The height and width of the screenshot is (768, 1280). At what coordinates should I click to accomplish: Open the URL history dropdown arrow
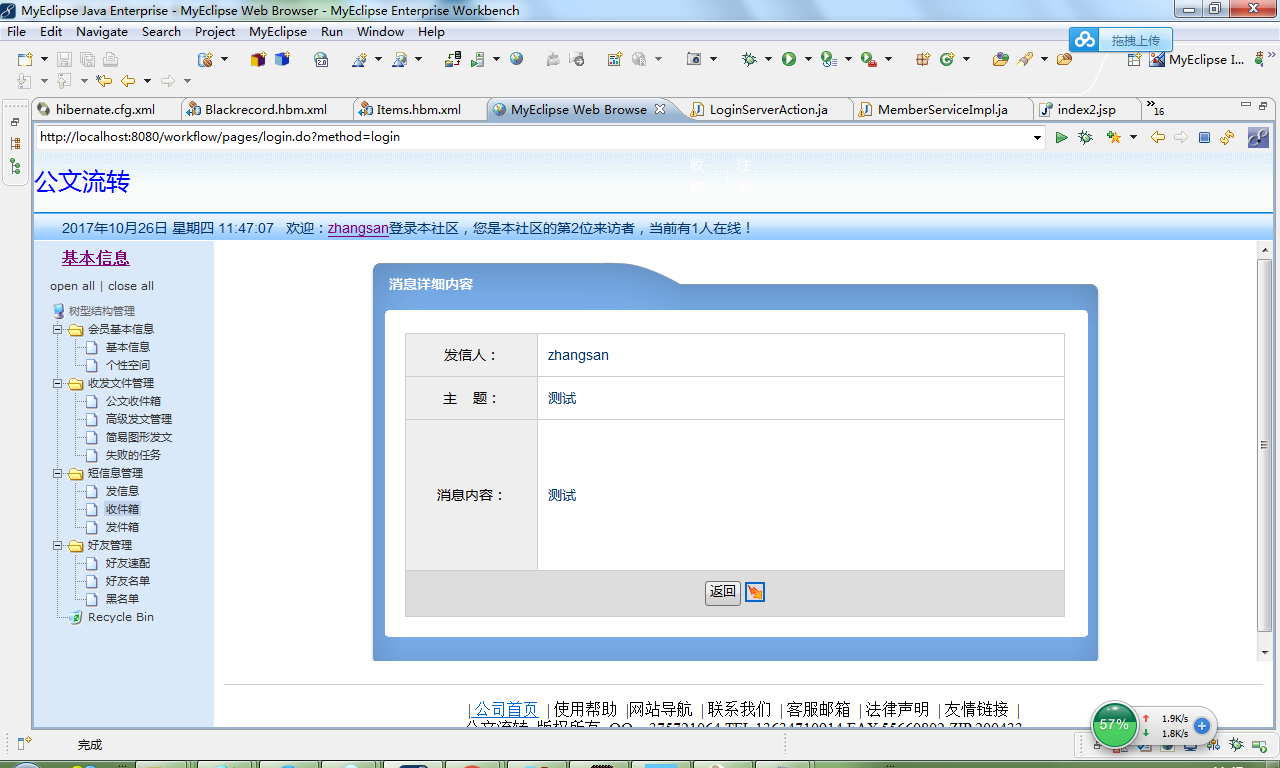pyautogui.click(x=1037, y=137)
